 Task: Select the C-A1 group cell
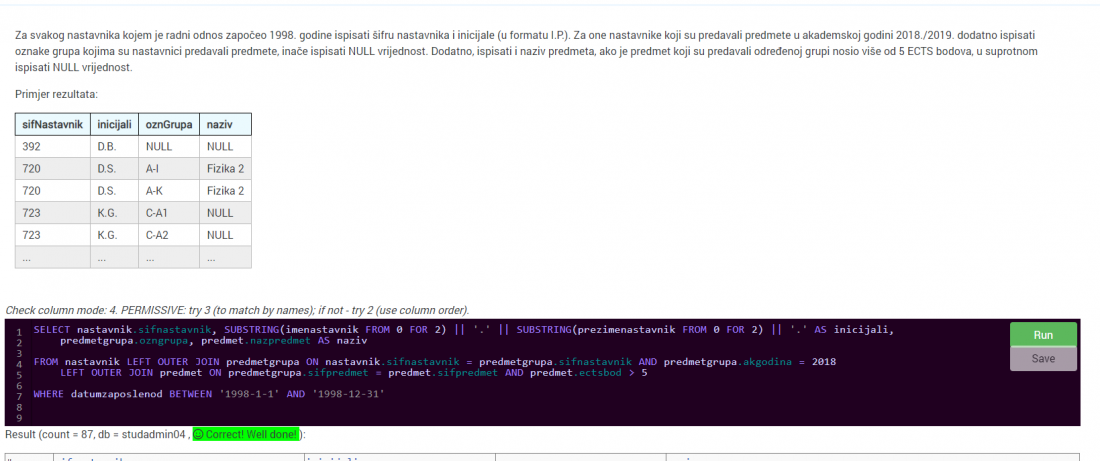tap(168, 213)
